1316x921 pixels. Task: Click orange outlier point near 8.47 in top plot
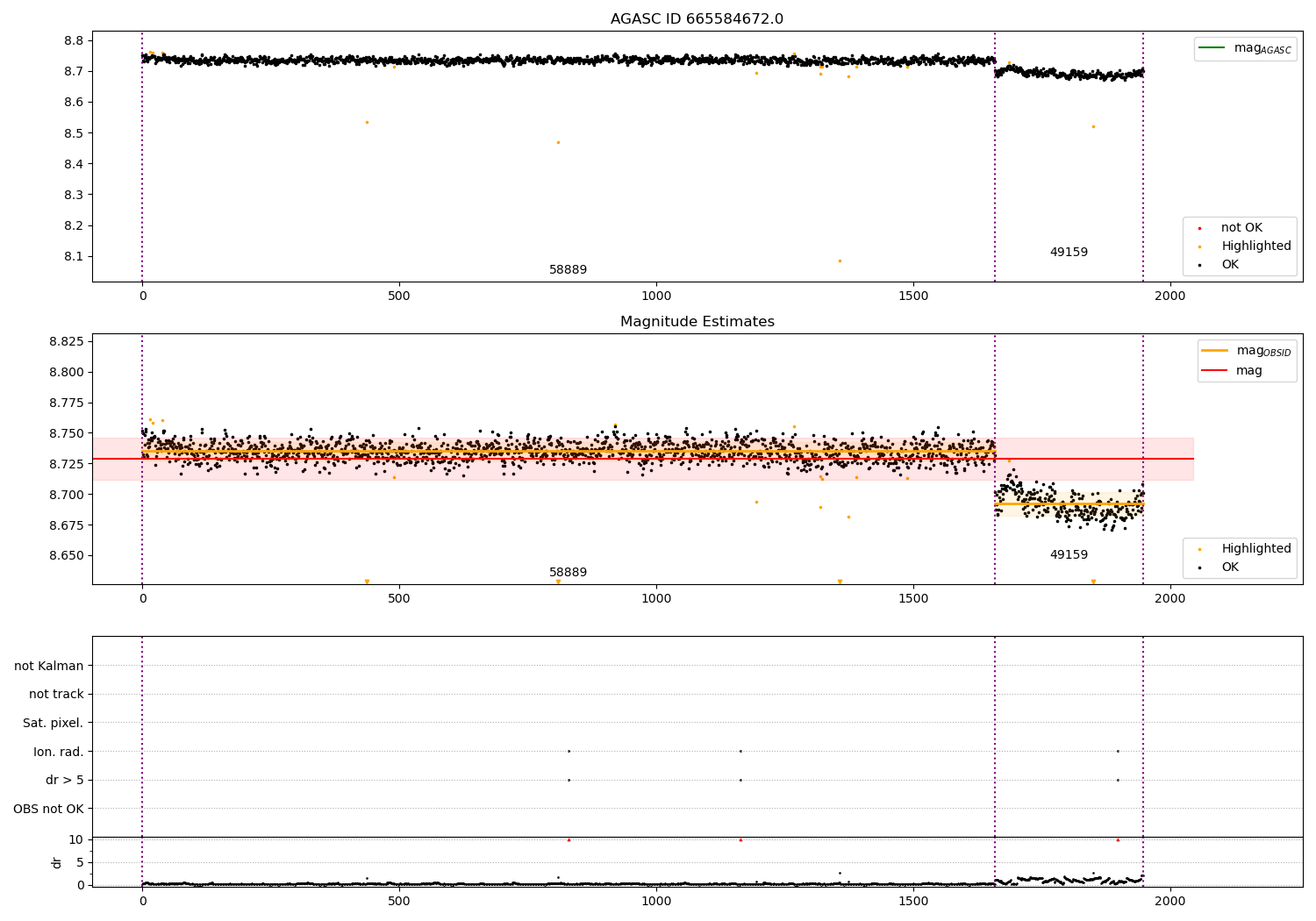tap(558, 142)
